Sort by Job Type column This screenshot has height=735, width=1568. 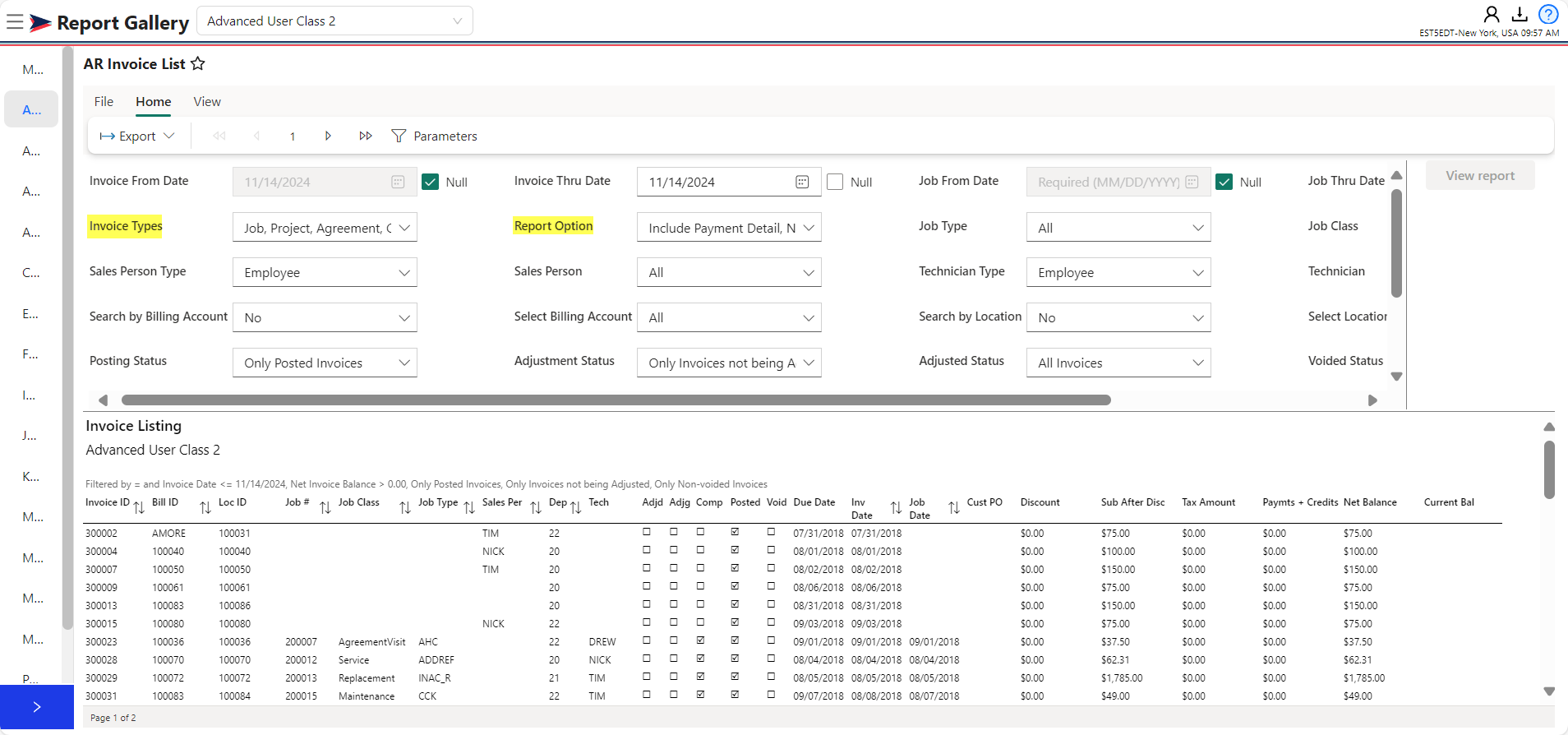(469, 507)
